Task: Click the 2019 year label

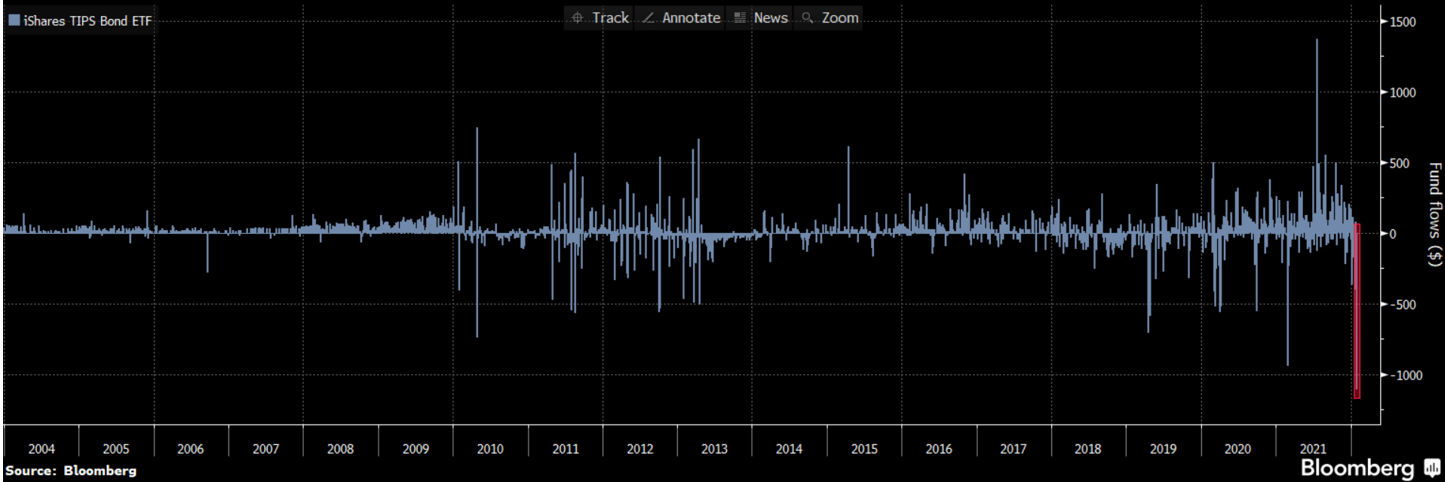Action: (x=1164, y=449)
